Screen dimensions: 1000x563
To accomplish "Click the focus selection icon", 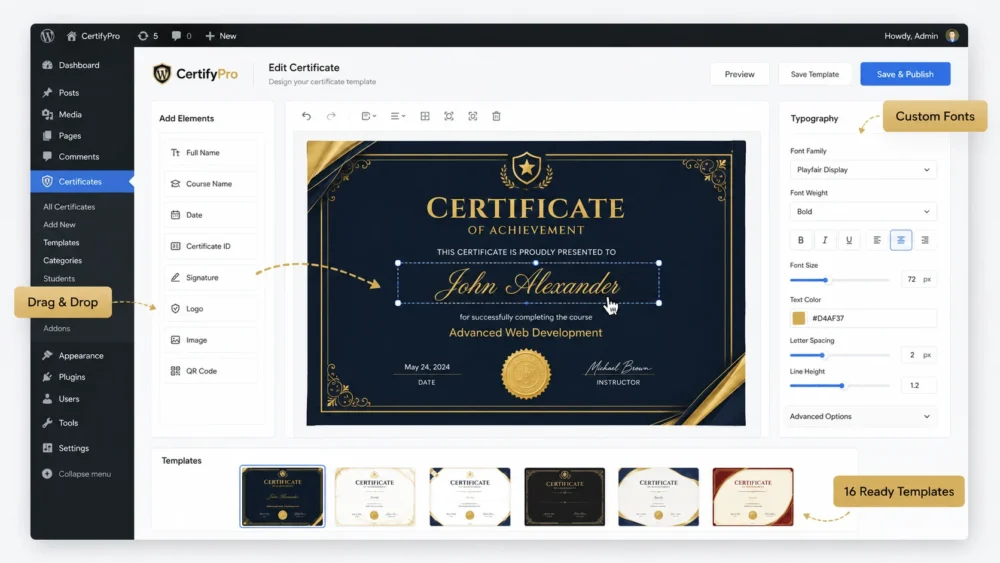I will (473, 116).
